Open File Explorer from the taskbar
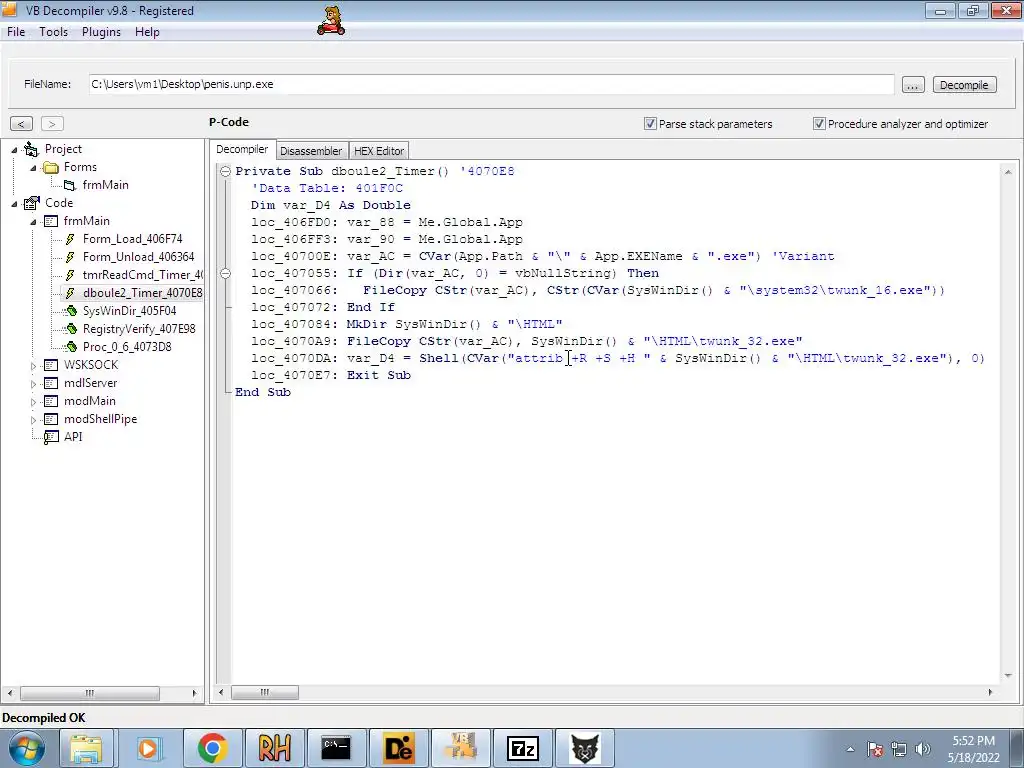Viewport: 1024px width, 768px height. [x=86, y=748]
